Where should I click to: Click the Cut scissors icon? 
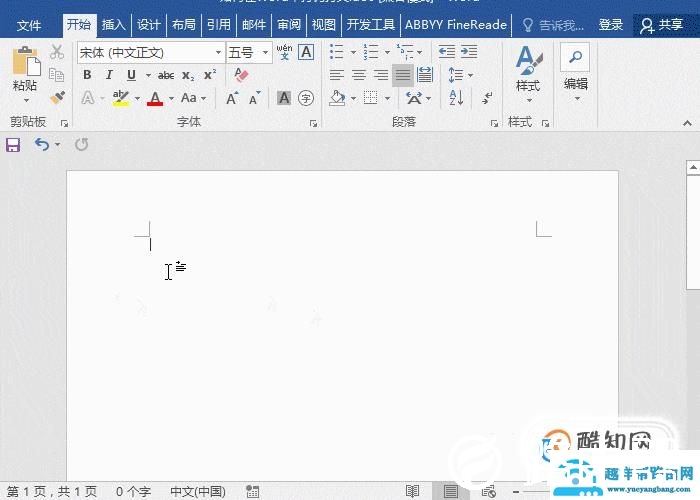pyautogui.click(x=57, y=52)
